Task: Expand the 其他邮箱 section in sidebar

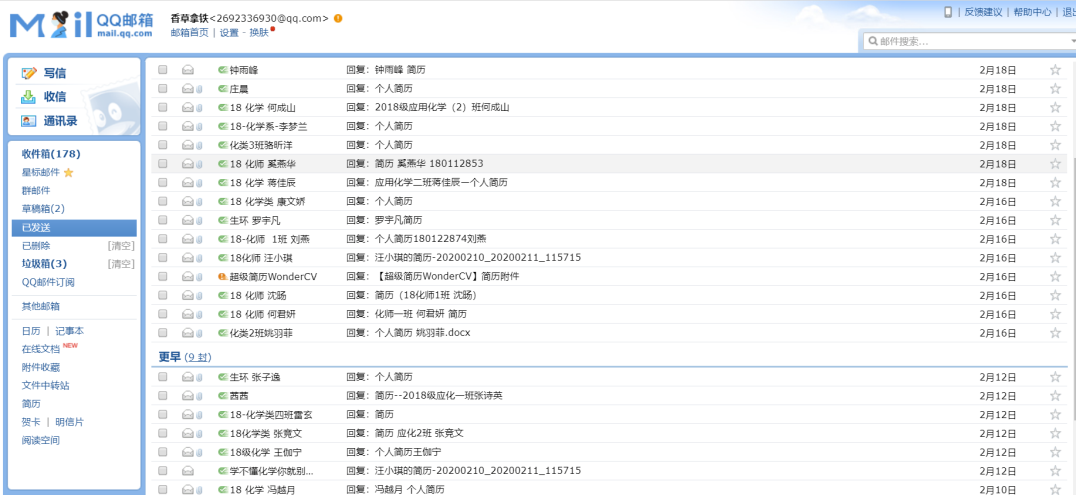Action: [41, 306]
